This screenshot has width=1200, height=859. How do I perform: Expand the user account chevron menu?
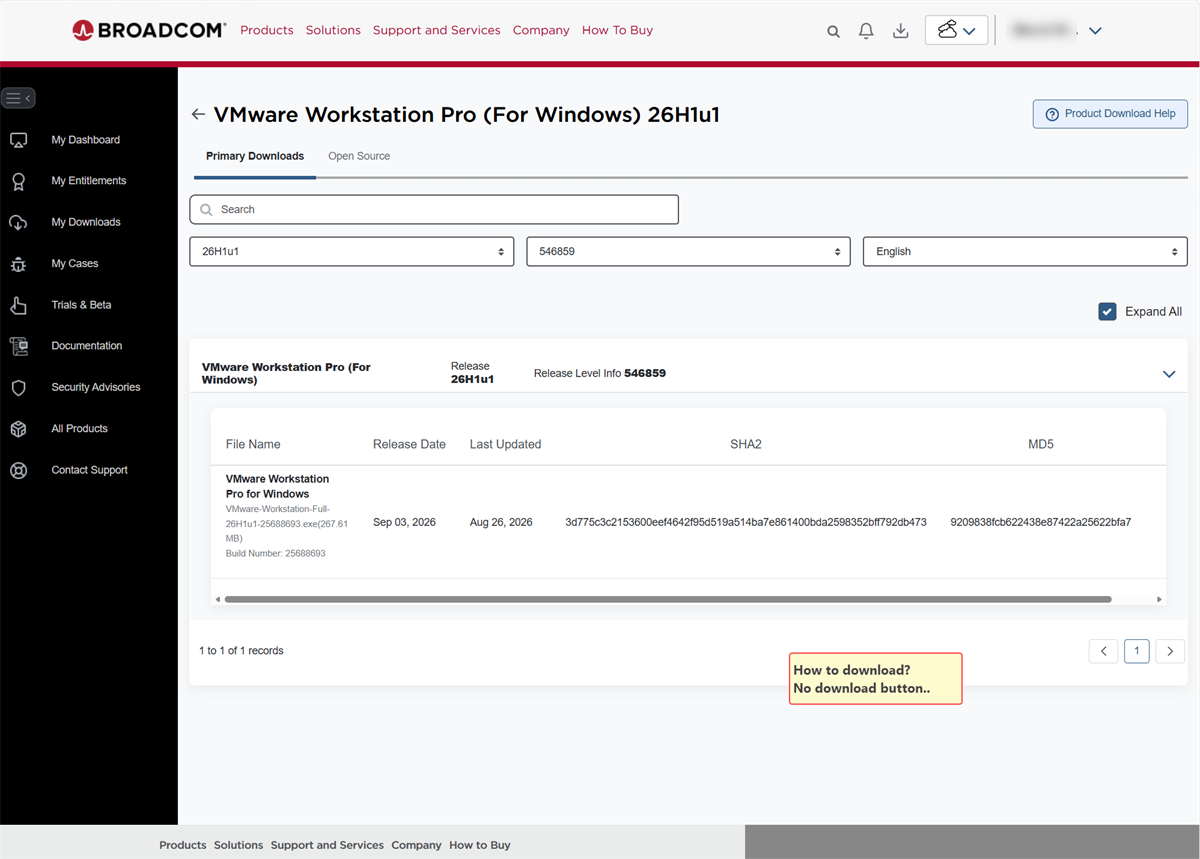[x=1095, y=31]
